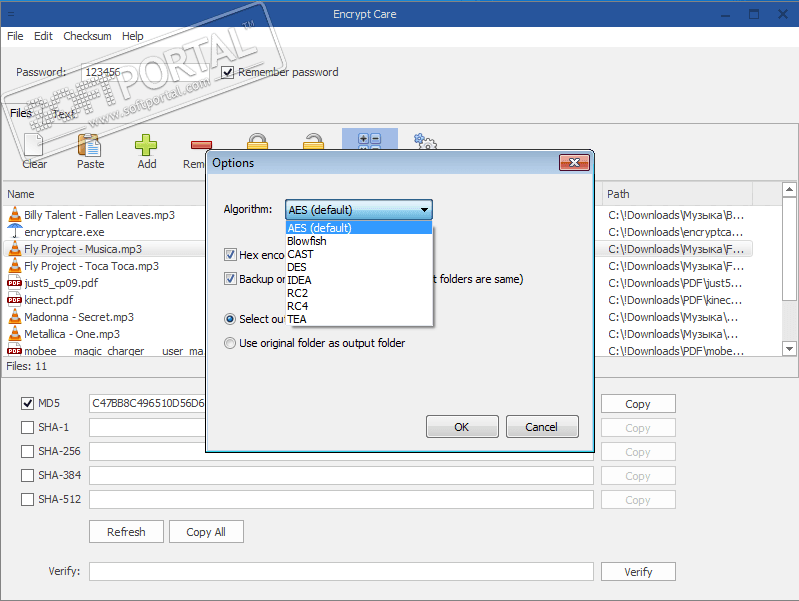Click the open padlock decrypt icon
799x601 pixels.
[x=313, y=141]
